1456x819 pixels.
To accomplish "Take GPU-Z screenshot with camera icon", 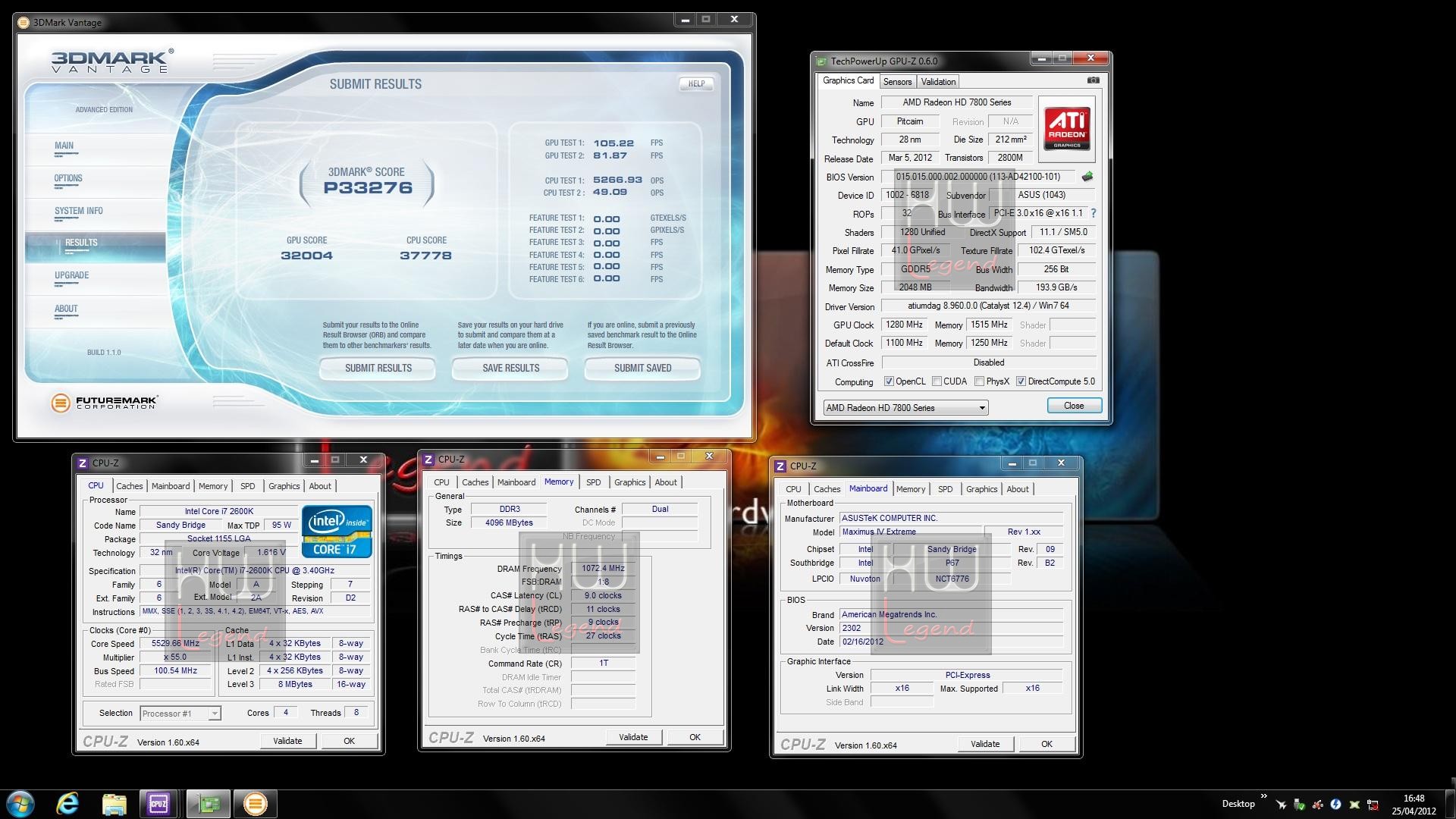I will click(x=1093, y=80).
